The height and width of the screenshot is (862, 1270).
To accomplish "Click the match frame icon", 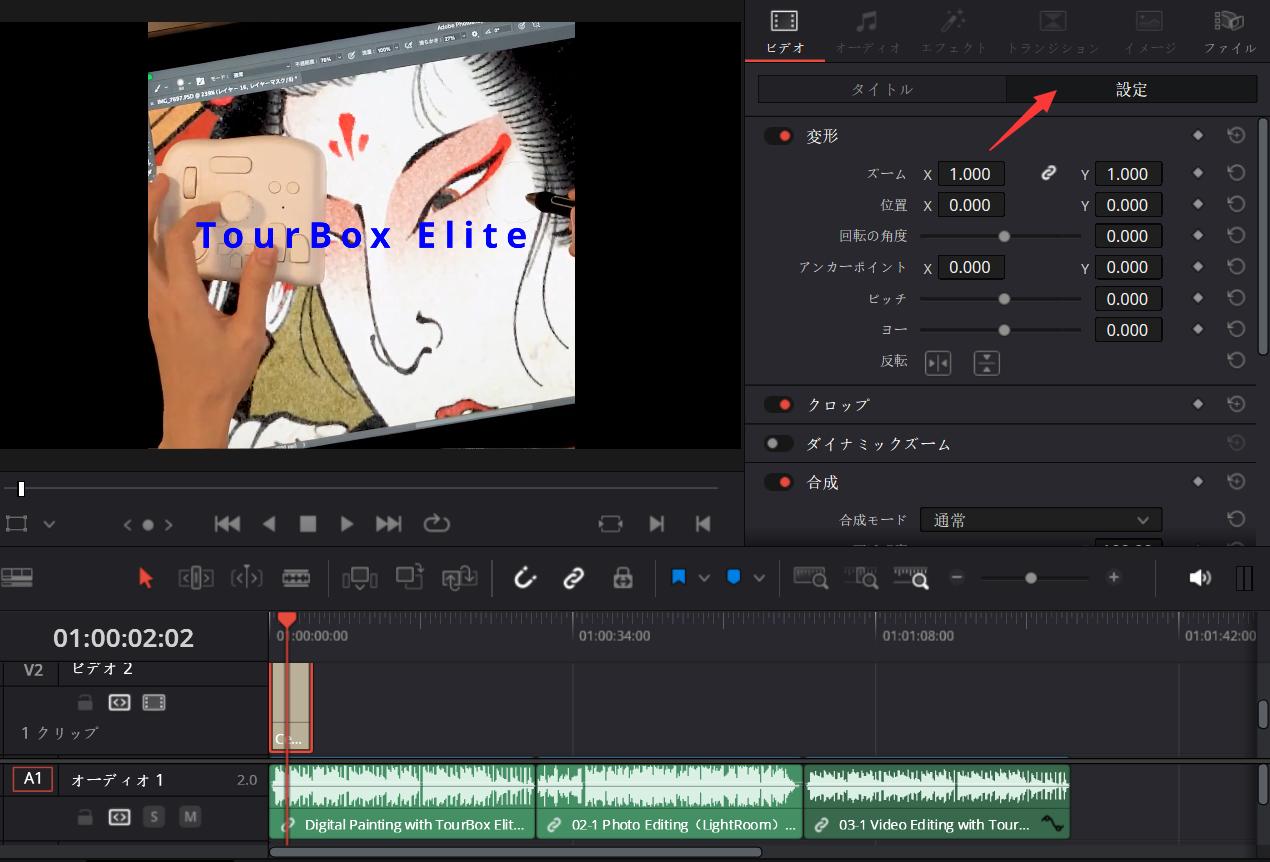I will pos(611,524).
